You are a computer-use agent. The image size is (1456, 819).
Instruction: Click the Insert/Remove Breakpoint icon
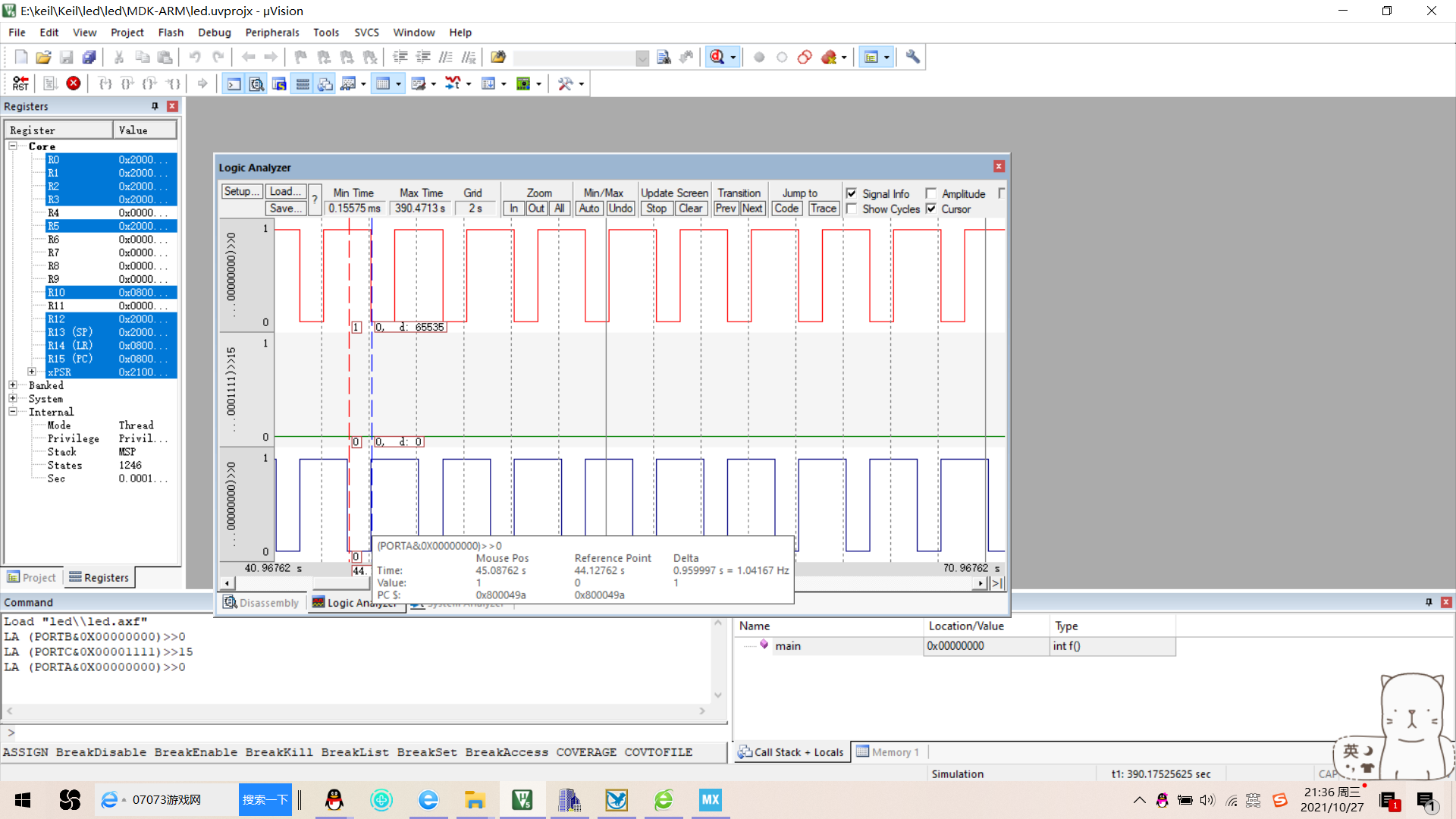point(759,57)
